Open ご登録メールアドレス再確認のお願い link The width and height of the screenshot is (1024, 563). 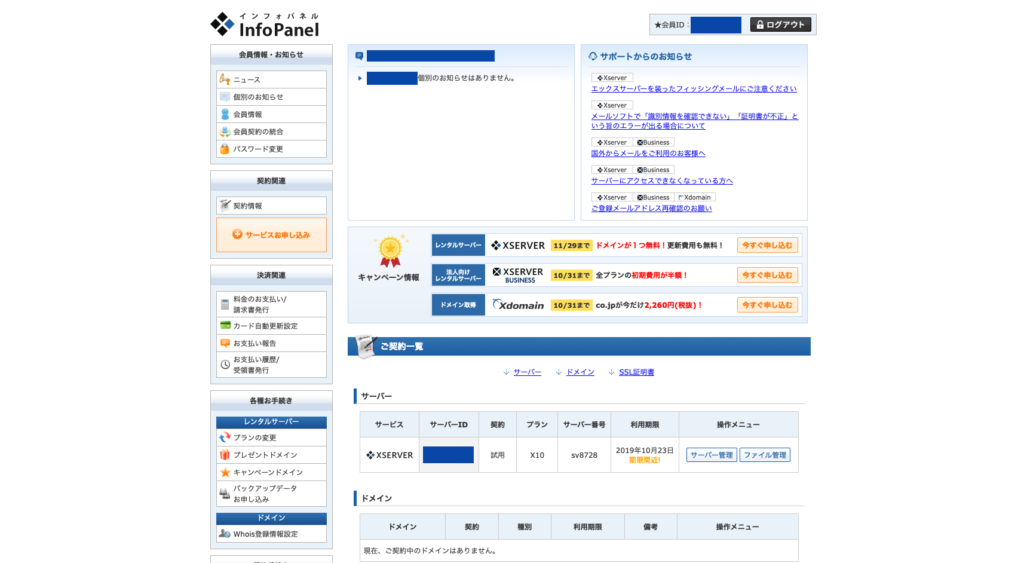pyautogui.click(x=651, y=208)
